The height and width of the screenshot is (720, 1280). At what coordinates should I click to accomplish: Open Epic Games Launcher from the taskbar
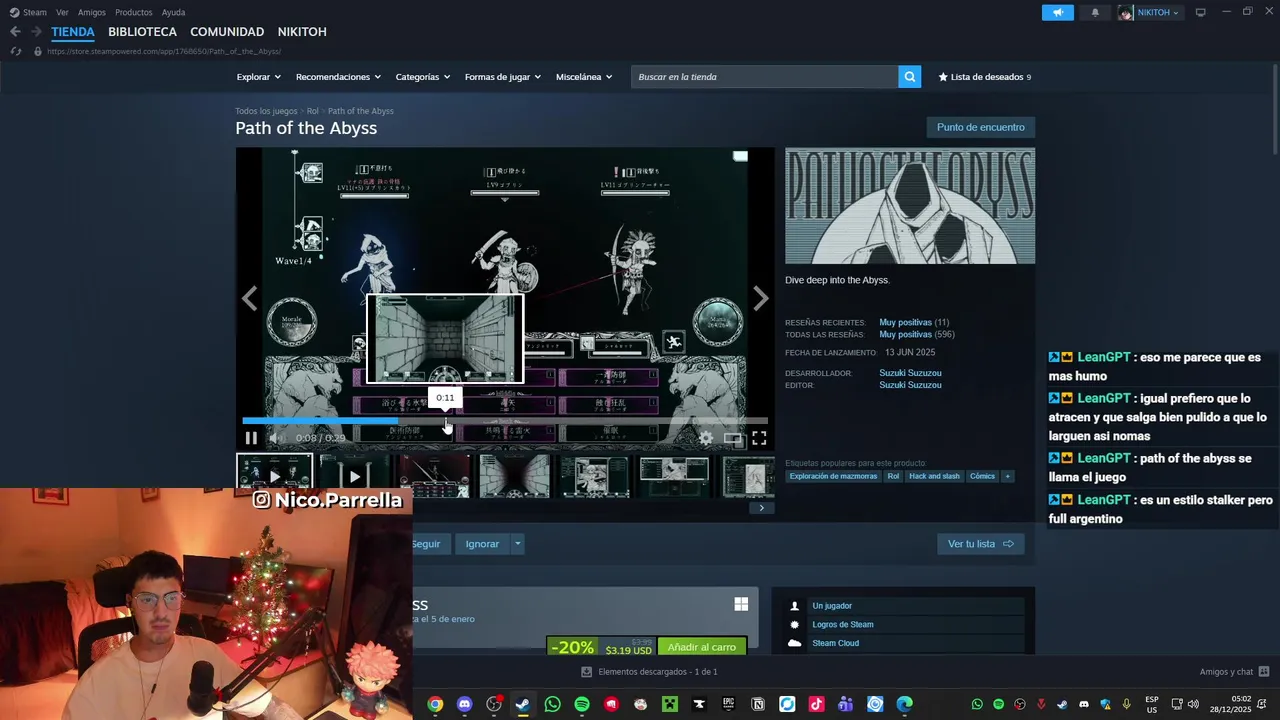pos(729,704)
